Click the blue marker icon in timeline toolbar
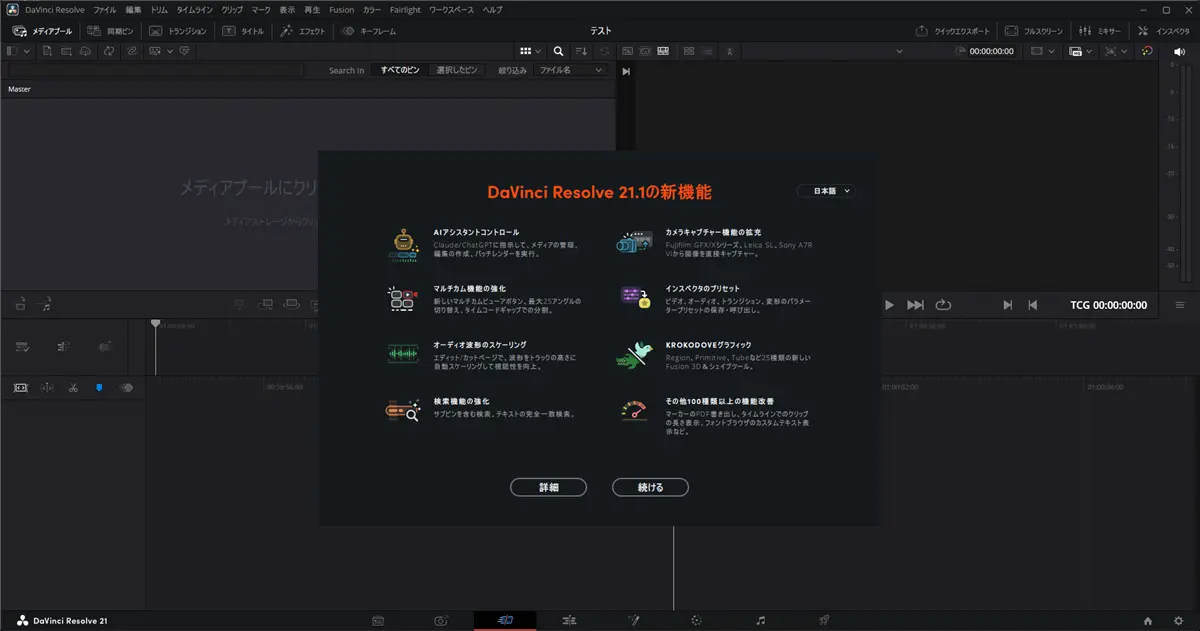Screen dimensions: 1200x631 click(99, 387)
